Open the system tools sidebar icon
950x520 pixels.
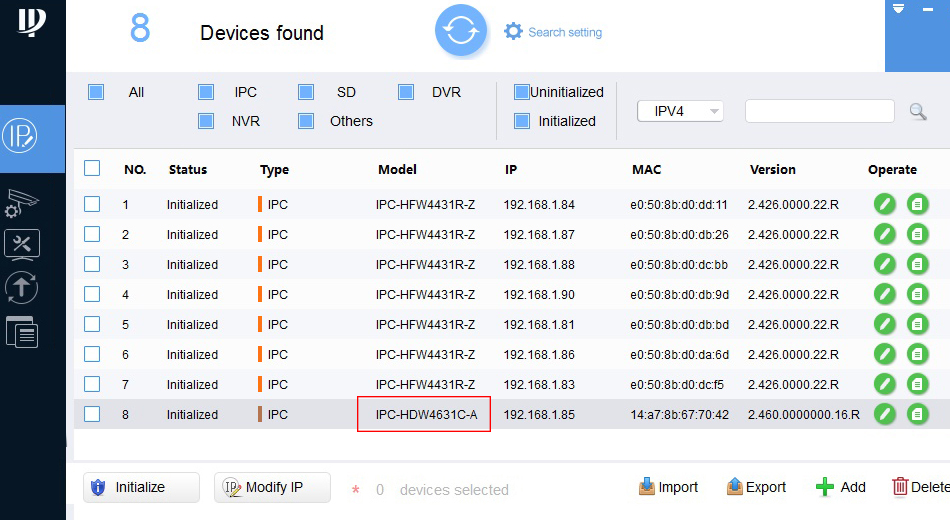click(x=22, y=243)
